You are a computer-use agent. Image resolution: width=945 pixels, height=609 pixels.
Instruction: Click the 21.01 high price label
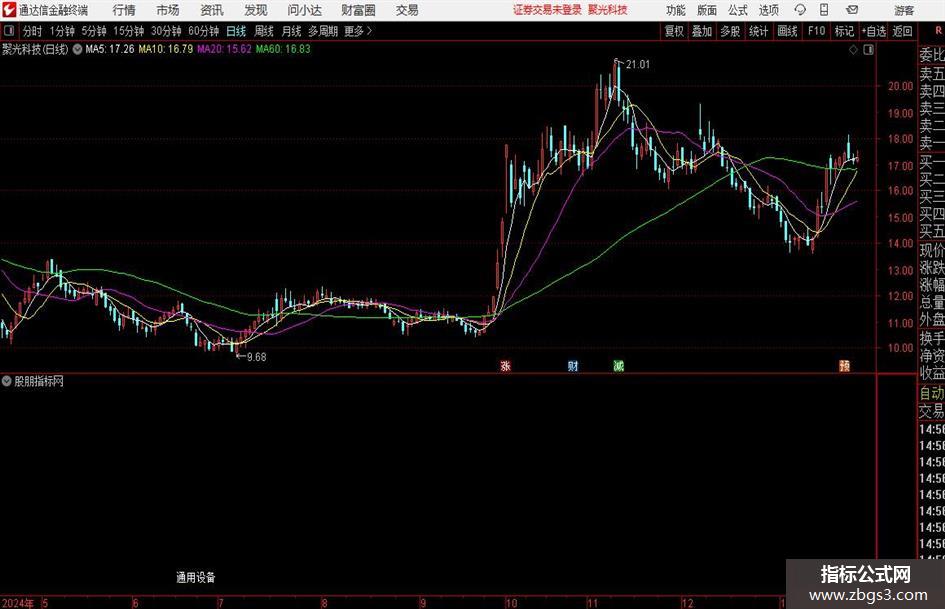click(638, 65)
